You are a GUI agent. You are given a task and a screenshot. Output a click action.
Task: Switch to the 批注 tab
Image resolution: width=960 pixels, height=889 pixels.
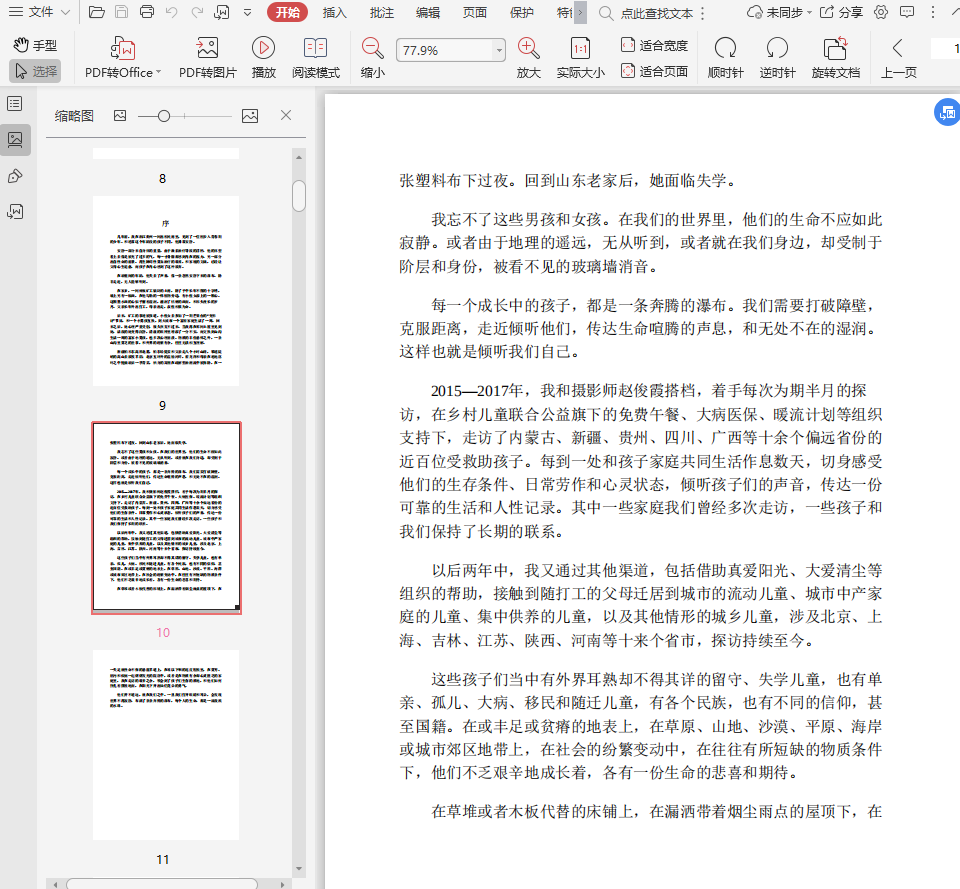pos(381,12)
